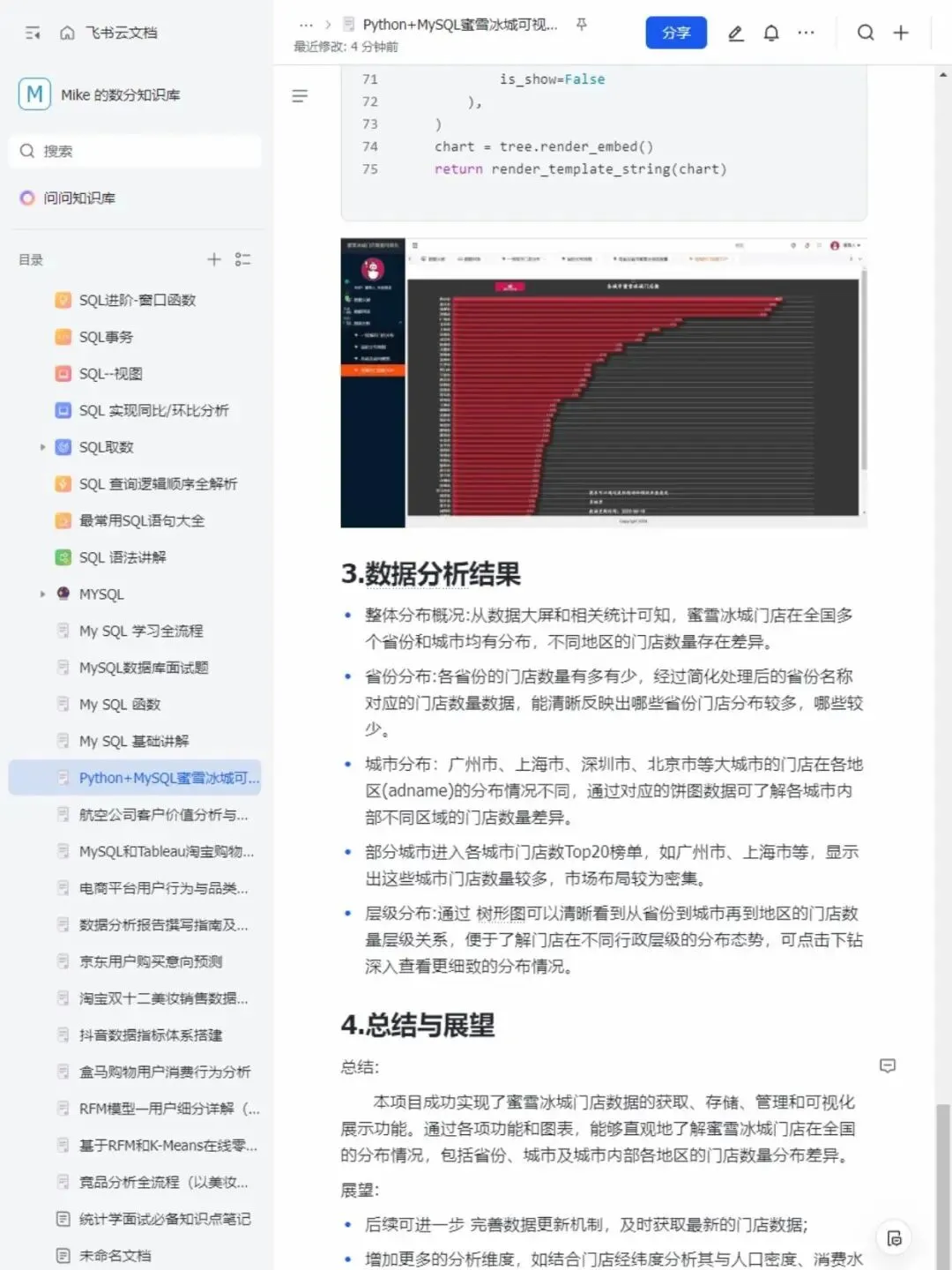The image size is (952, 1270).
Task: Create new with the header plus icon
Action: (901, 33)
